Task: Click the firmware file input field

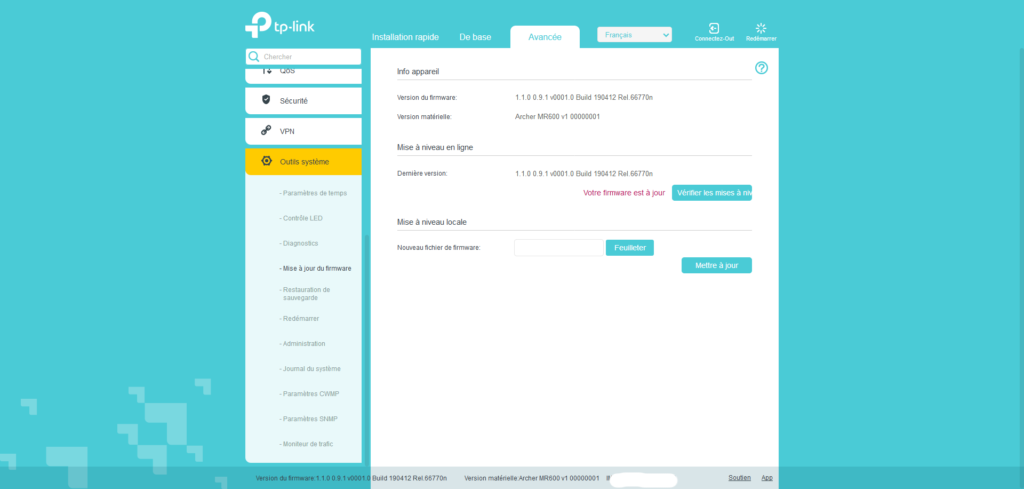Action: pyautogui.click(x=558, y=247)
